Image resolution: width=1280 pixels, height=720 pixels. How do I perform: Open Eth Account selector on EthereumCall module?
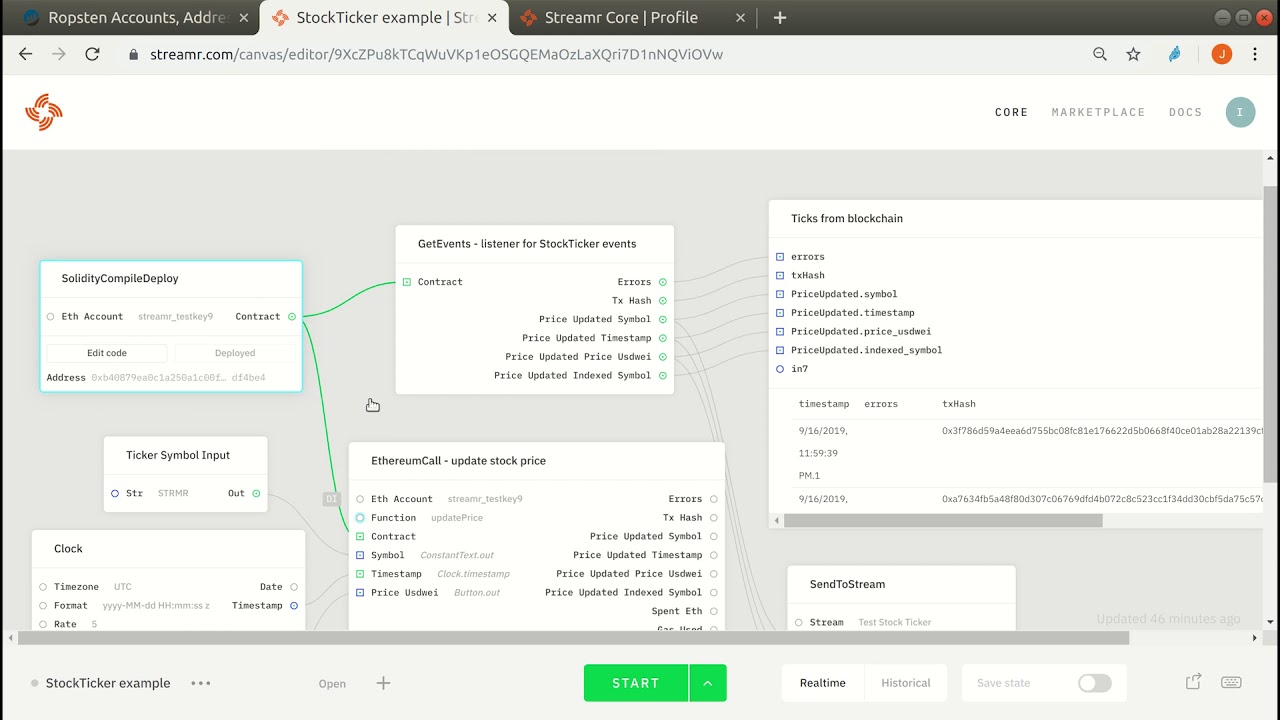[485, 499]
